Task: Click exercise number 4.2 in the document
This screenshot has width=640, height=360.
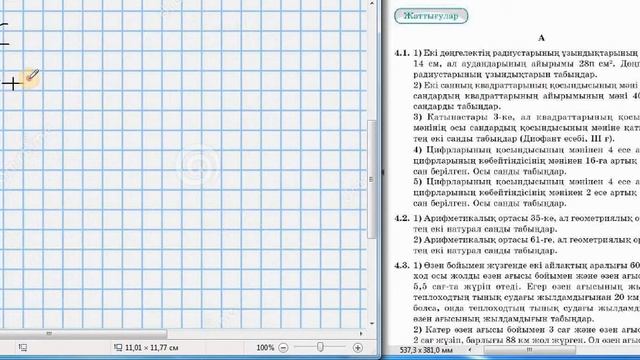Action: pyautogui.click(x=402, y=218)
